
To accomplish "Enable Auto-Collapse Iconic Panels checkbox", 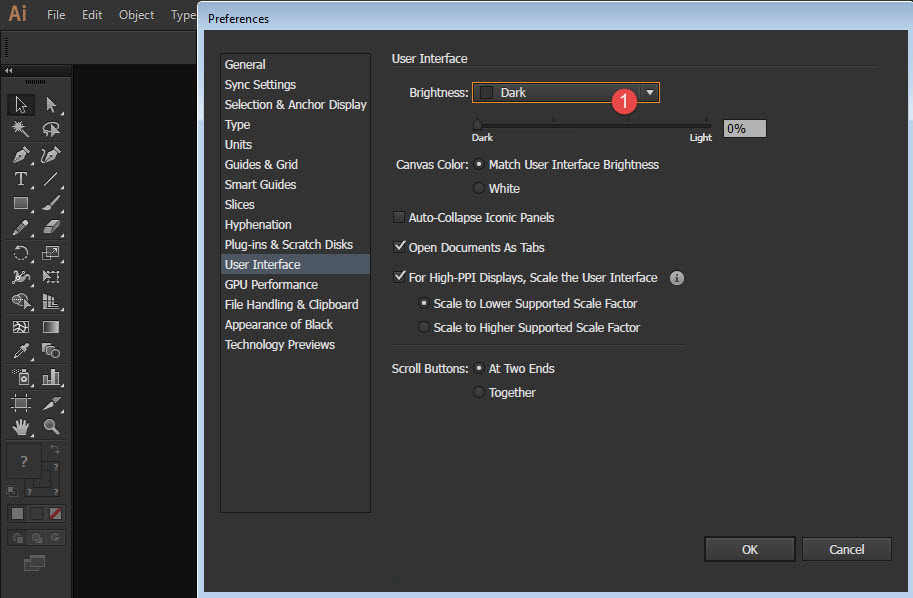I will (399, 217).
